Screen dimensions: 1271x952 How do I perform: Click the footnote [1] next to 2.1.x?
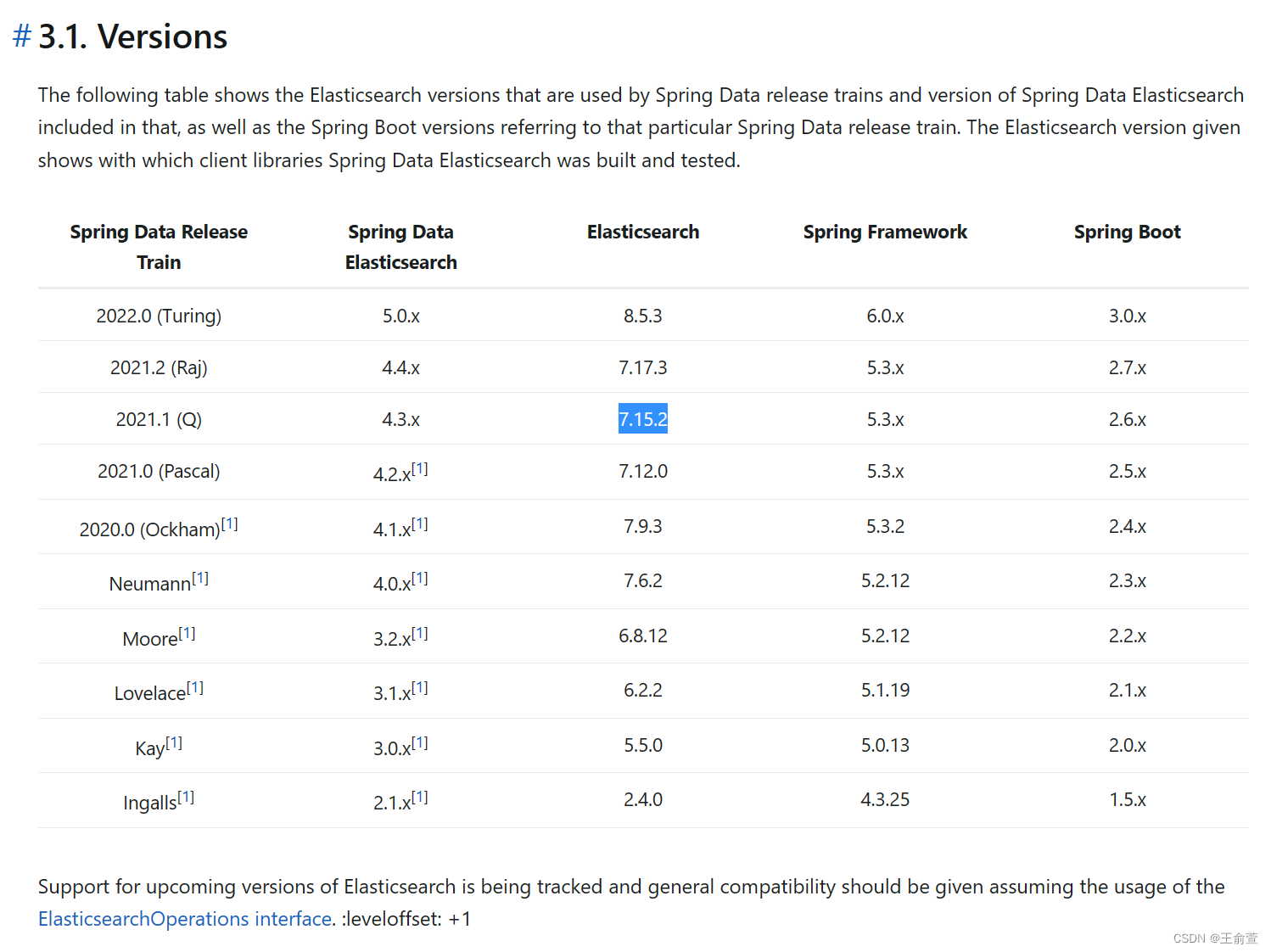420,797
